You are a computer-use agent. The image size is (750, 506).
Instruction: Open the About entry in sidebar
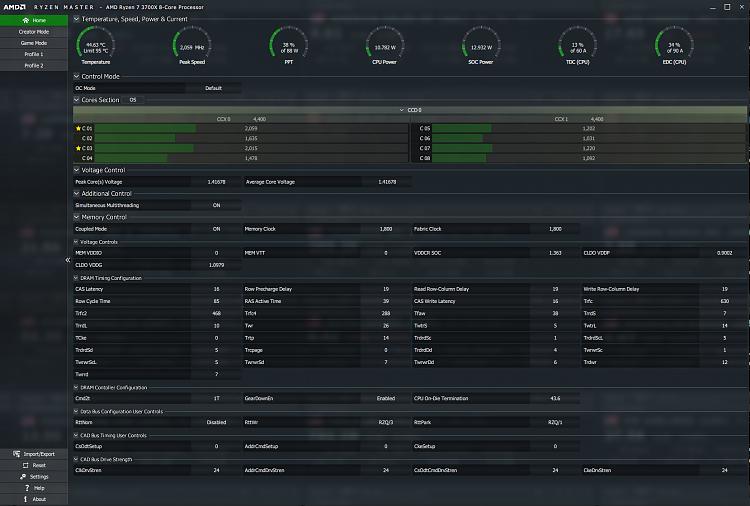[34, 499]
